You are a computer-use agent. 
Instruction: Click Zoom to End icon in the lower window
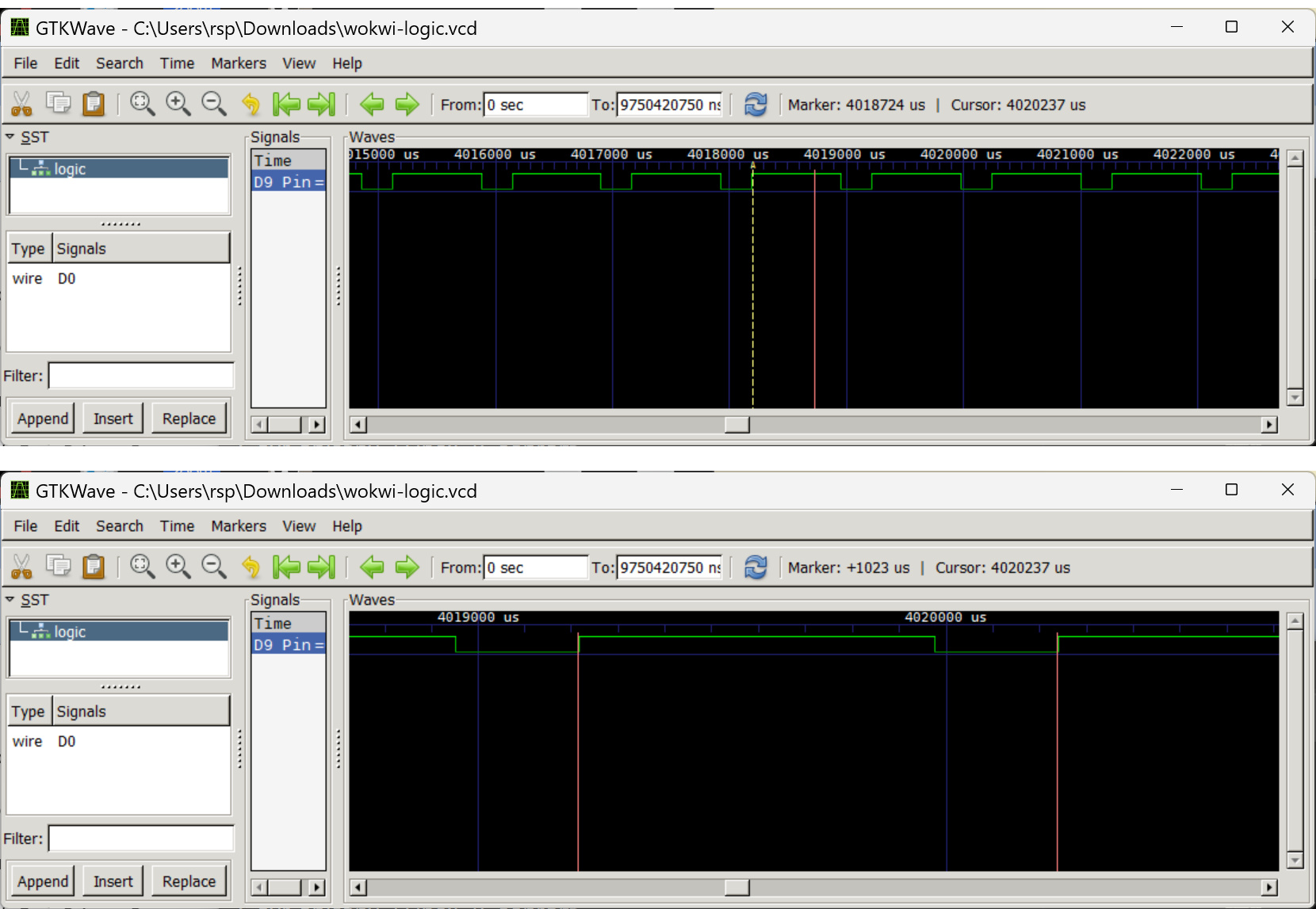click(x=321, y=567)
